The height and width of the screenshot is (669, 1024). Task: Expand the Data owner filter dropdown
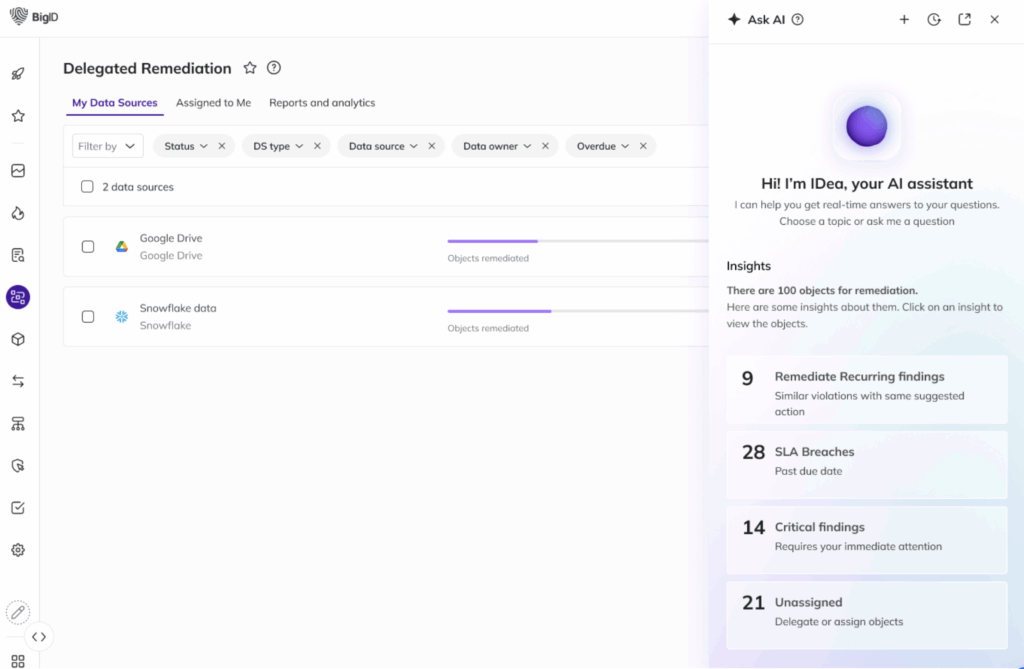497,146
